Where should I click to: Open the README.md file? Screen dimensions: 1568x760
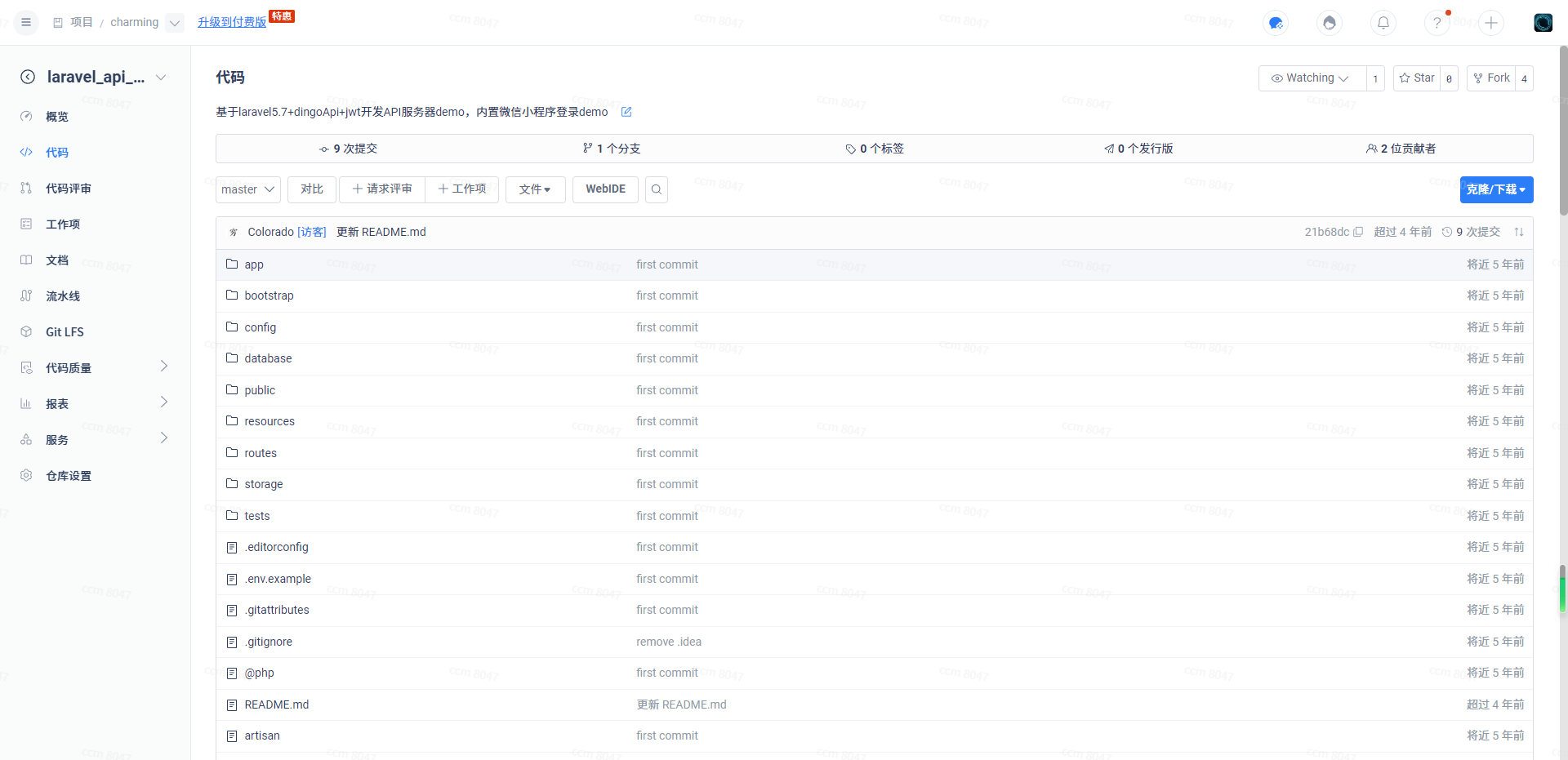276,704
